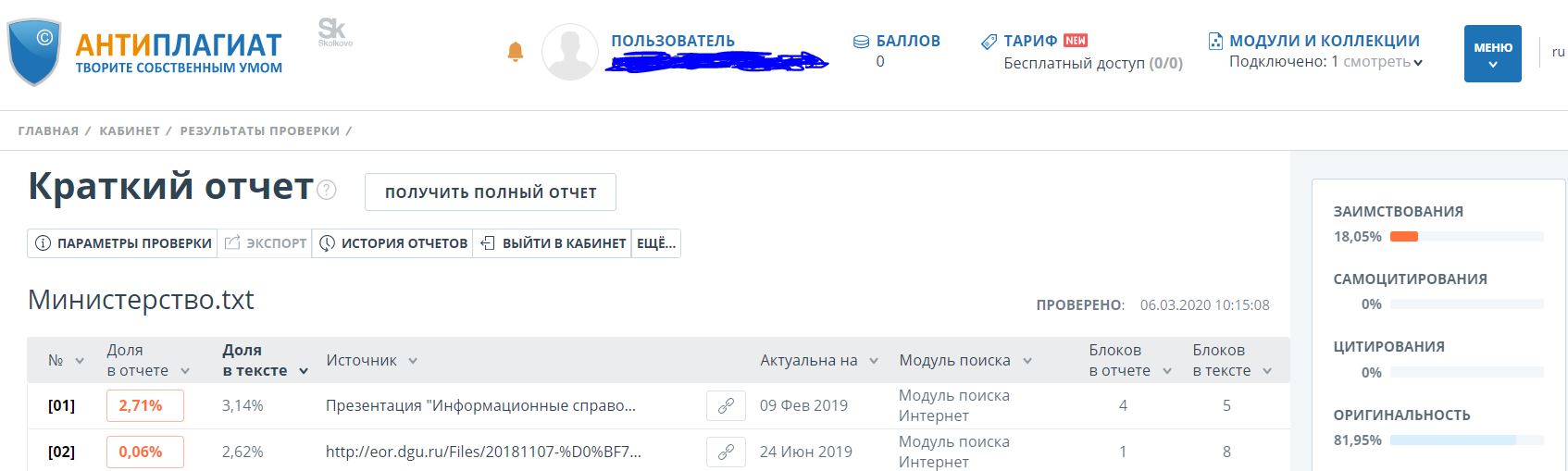Click the user avatar picture
The width and height of the screenshot is (1568, 471).
[x=569, y=52]
